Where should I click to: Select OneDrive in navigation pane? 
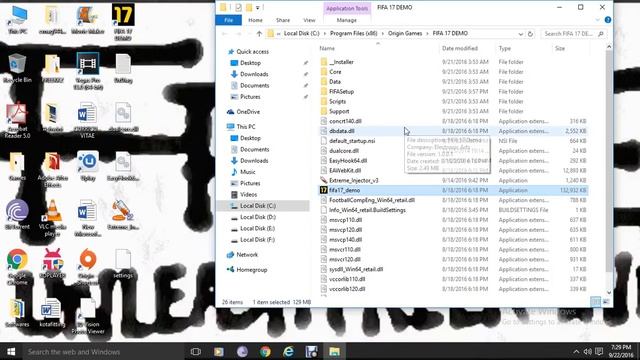[x=248, y=112]
